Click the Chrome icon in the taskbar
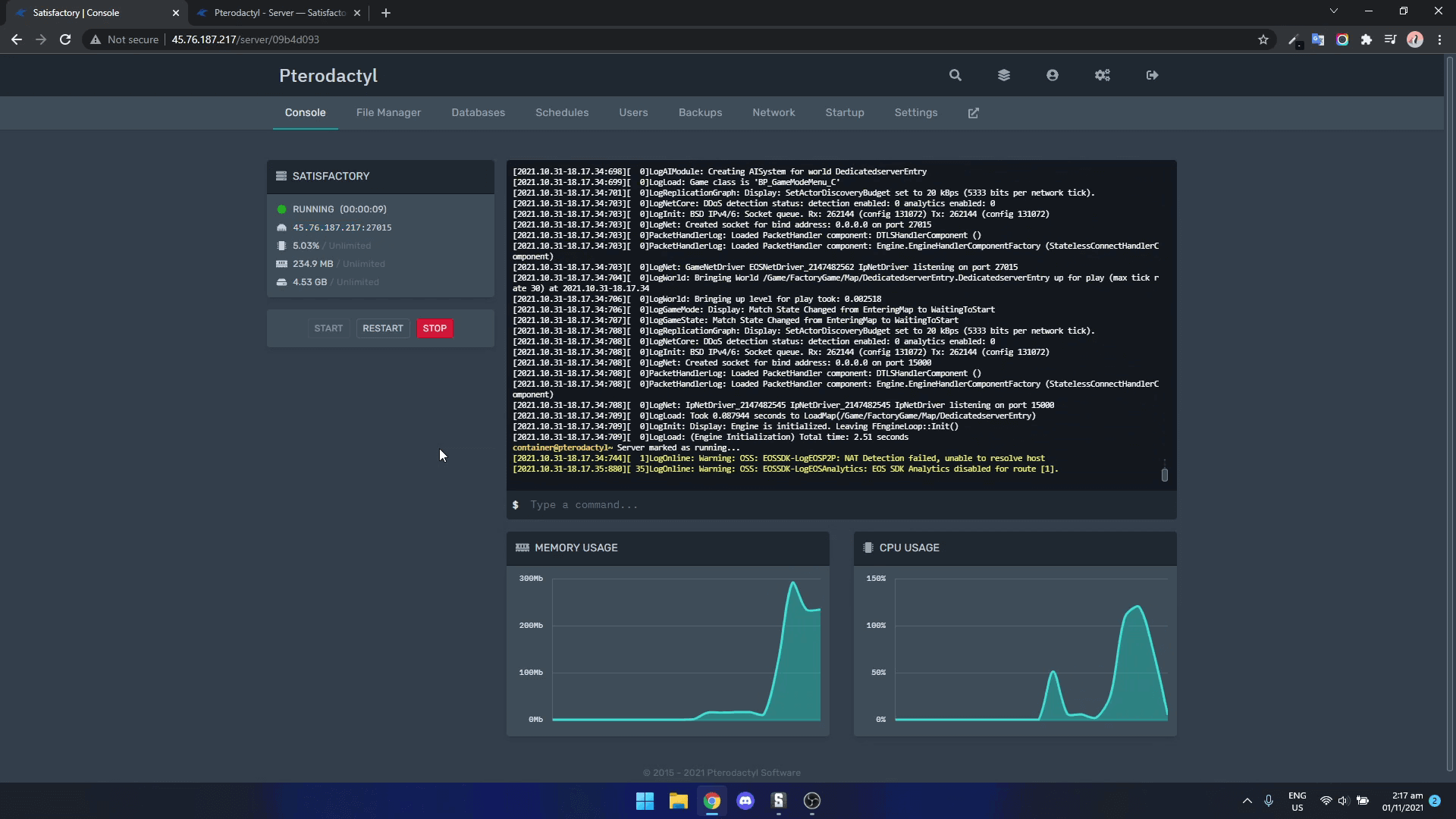Screen dimensions: 1456x819 (711, 801)
